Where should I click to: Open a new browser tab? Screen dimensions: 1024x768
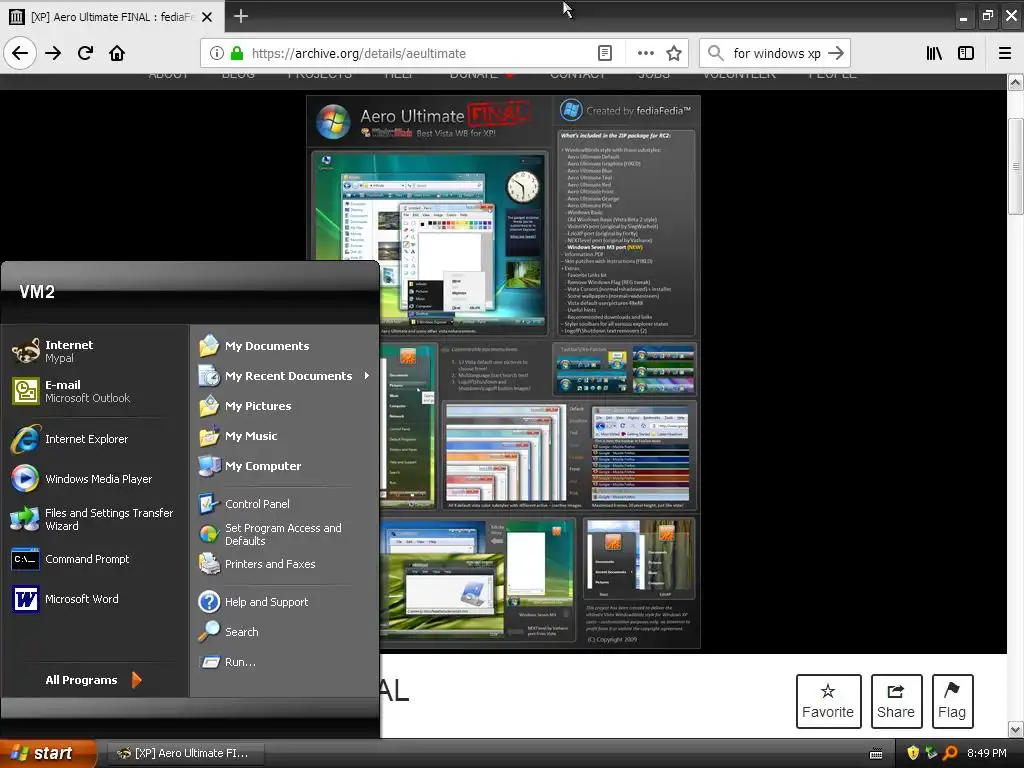240,16
